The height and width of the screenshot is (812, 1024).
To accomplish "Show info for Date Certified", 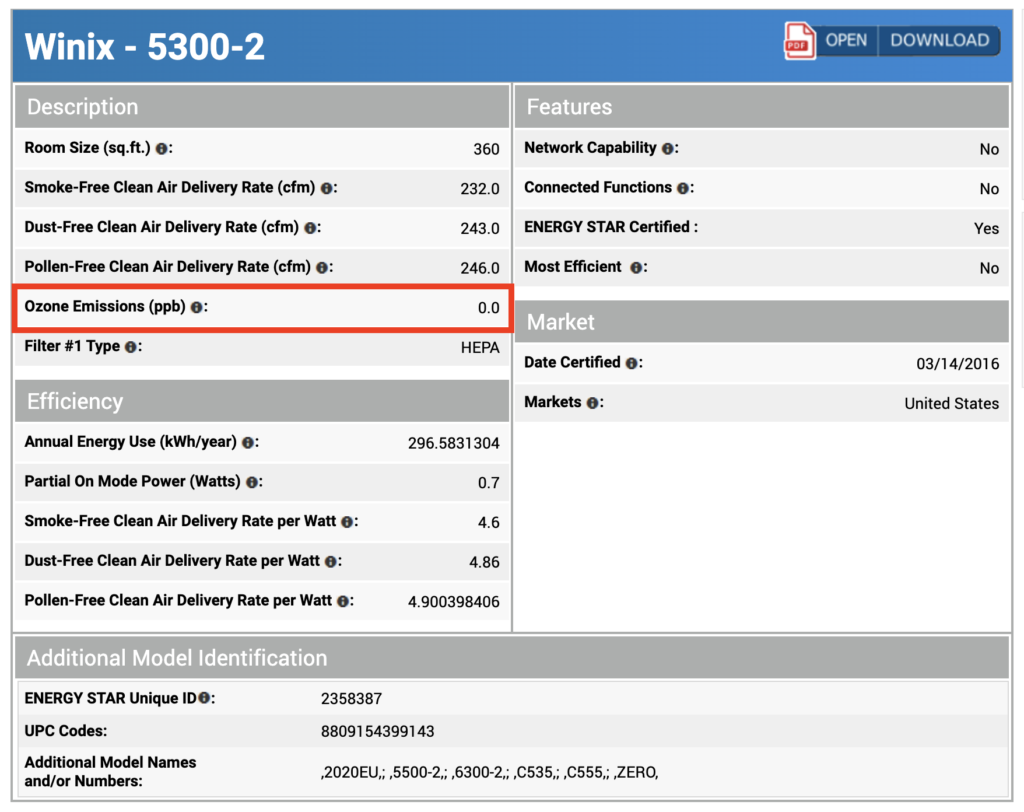I will click(x=631, y=363).
